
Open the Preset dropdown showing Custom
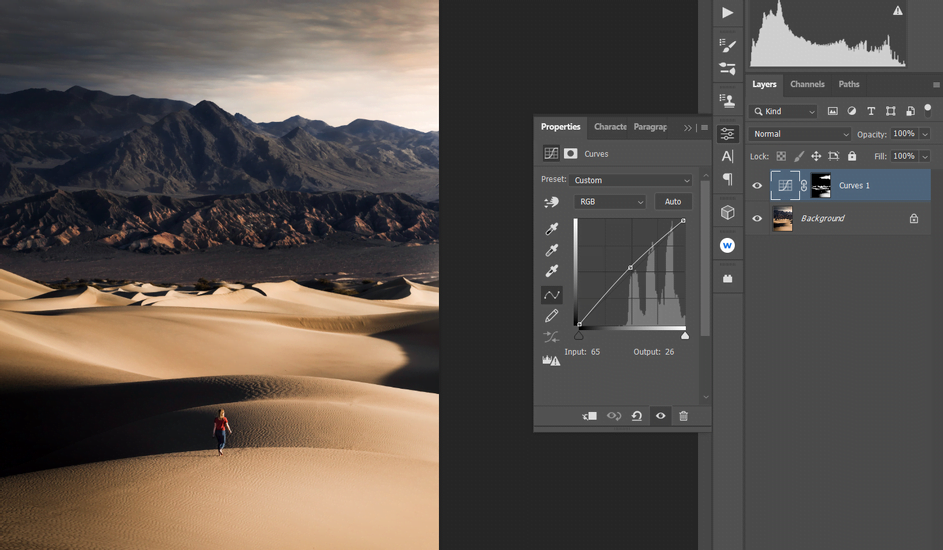[630, 180]
